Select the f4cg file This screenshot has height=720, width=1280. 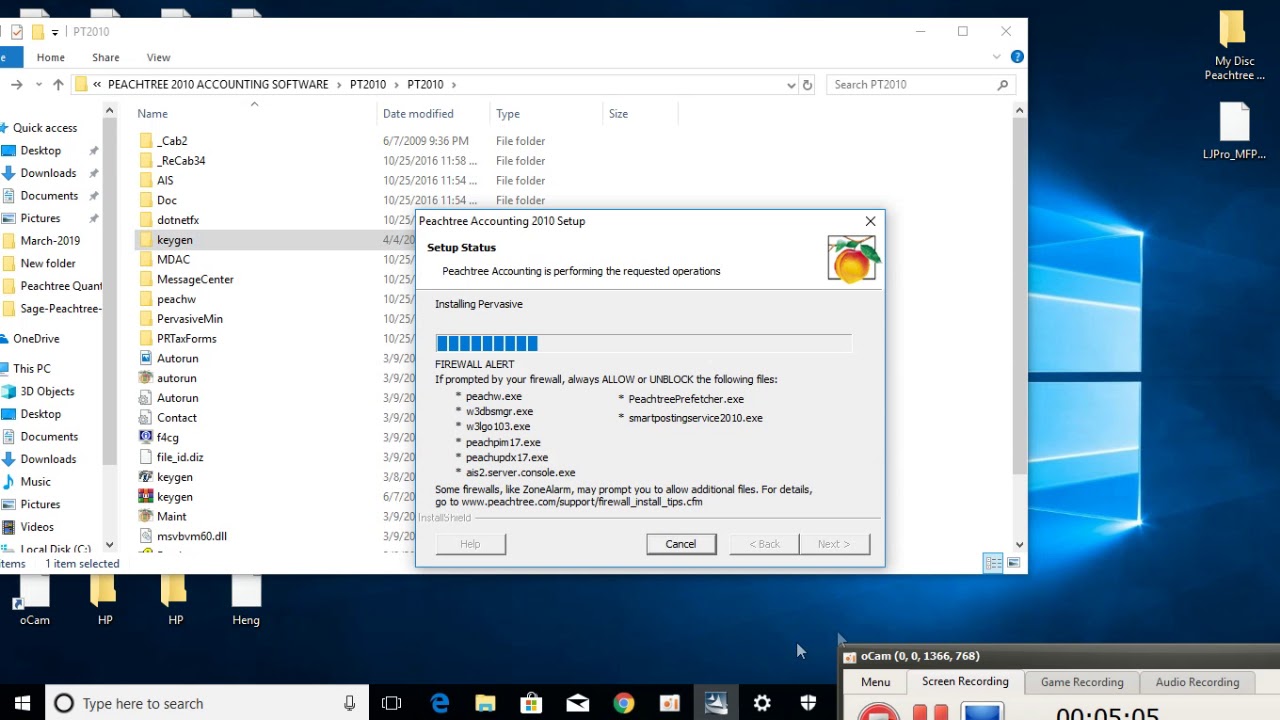[x=167, y=437]
